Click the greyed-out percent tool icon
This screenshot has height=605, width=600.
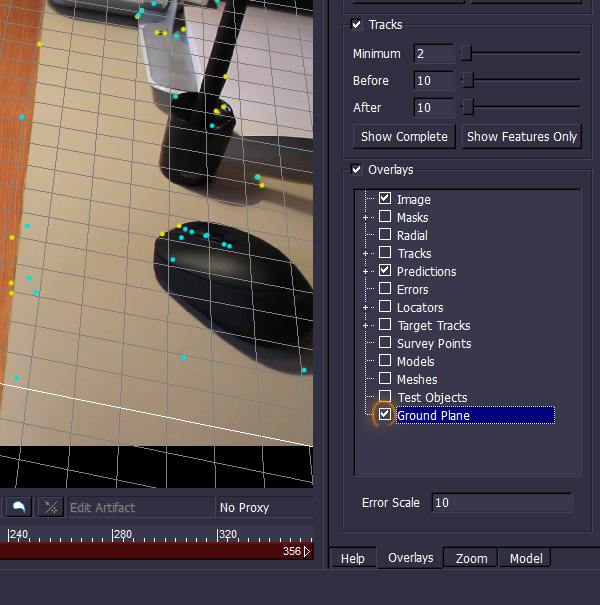(51, 507)
